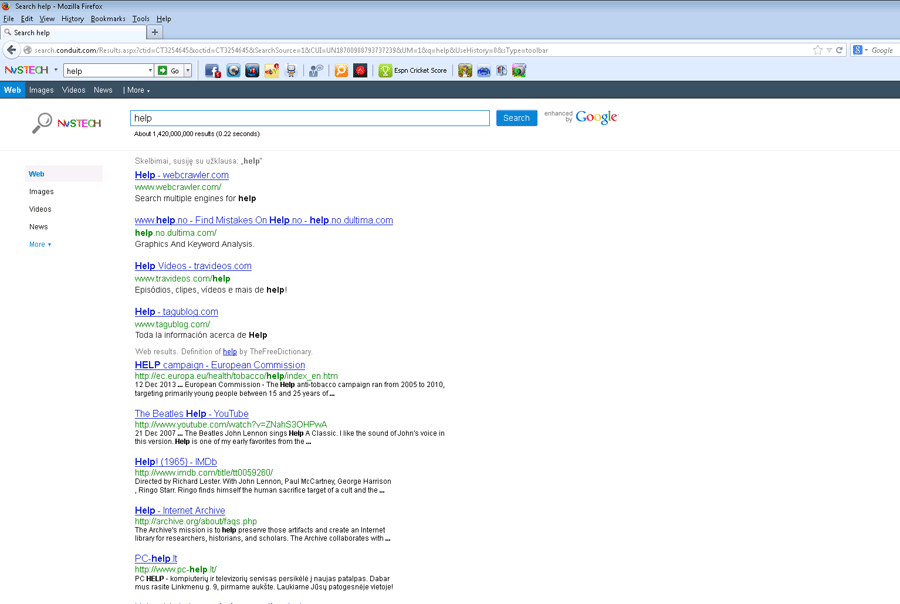The image size is (900, 604).
Task: Open The Beatles Help - YouTube link
Action: coord(192,414)
